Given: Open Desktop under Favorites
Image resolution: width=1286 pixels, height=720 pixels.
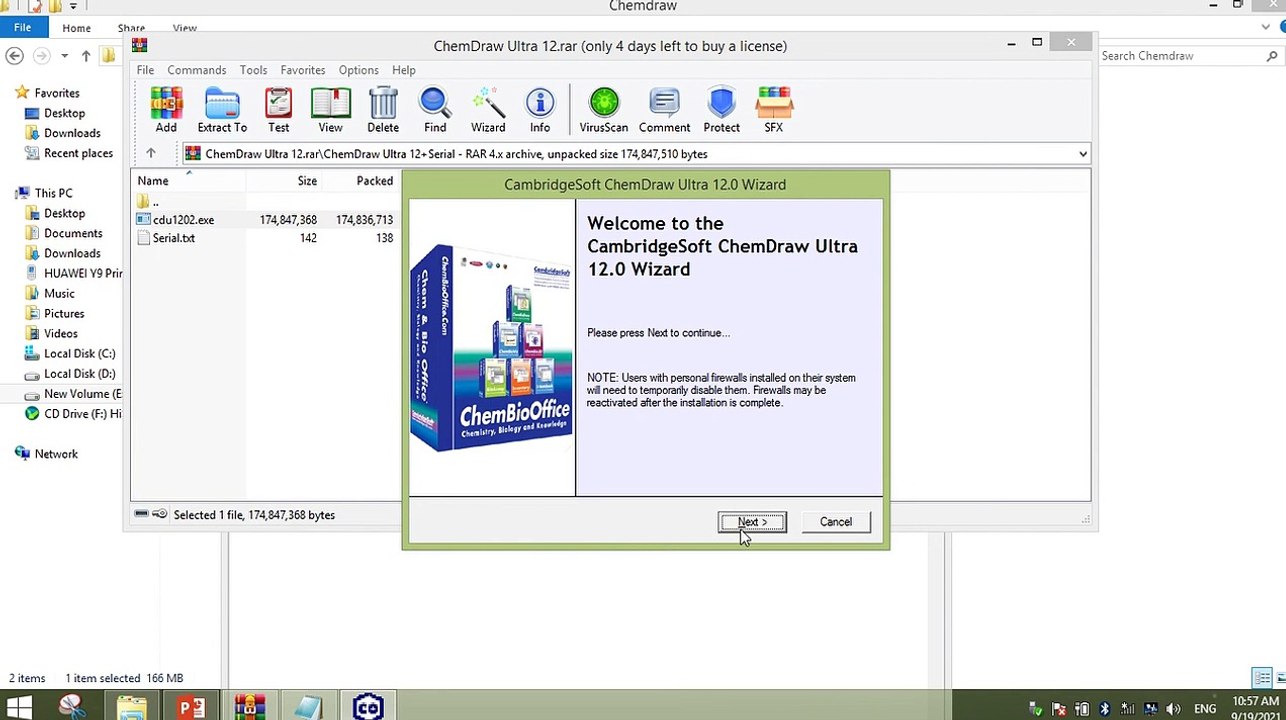Looking at the screenshot, I should click(x=64, y=113).
